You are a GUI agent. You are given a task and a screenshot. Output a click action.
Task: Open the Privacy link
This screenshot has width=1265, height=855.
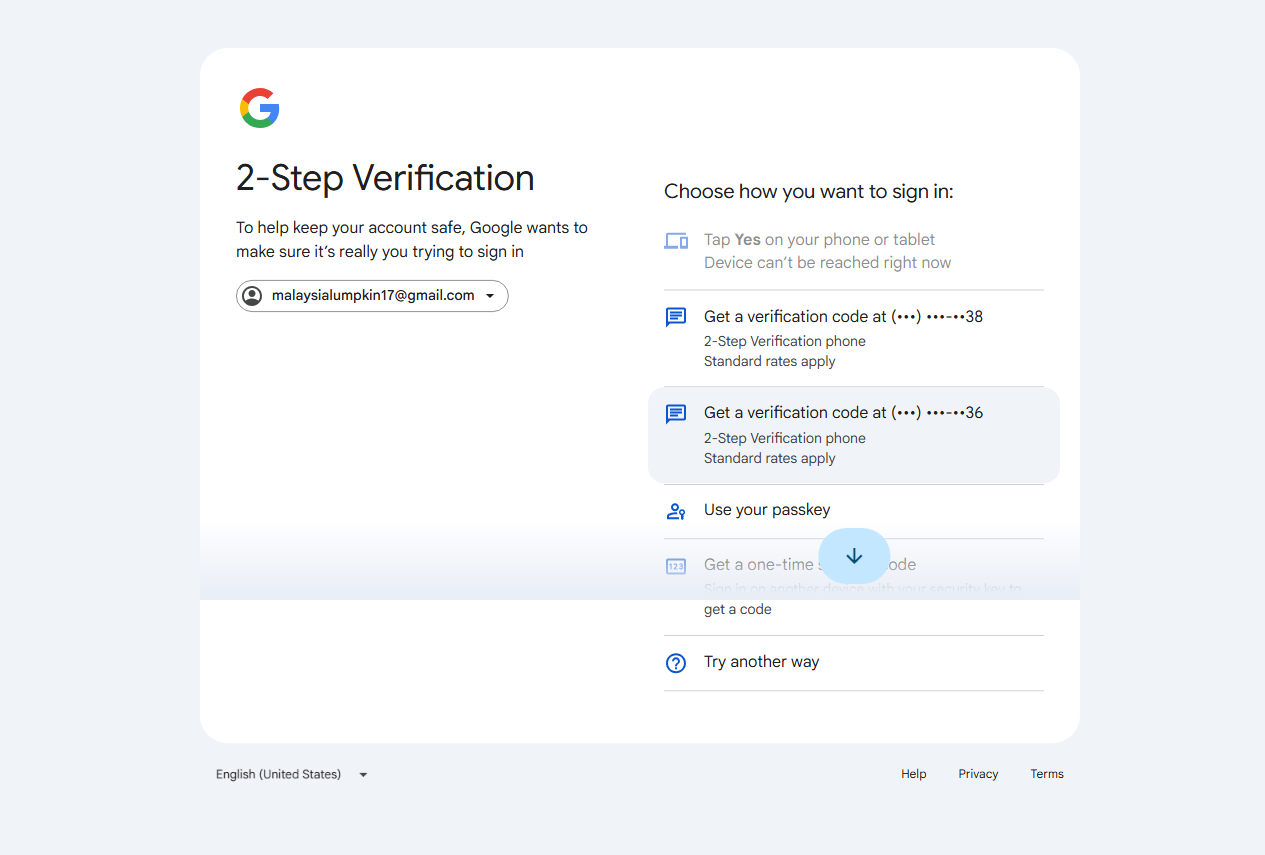click(x=978, y=774)
